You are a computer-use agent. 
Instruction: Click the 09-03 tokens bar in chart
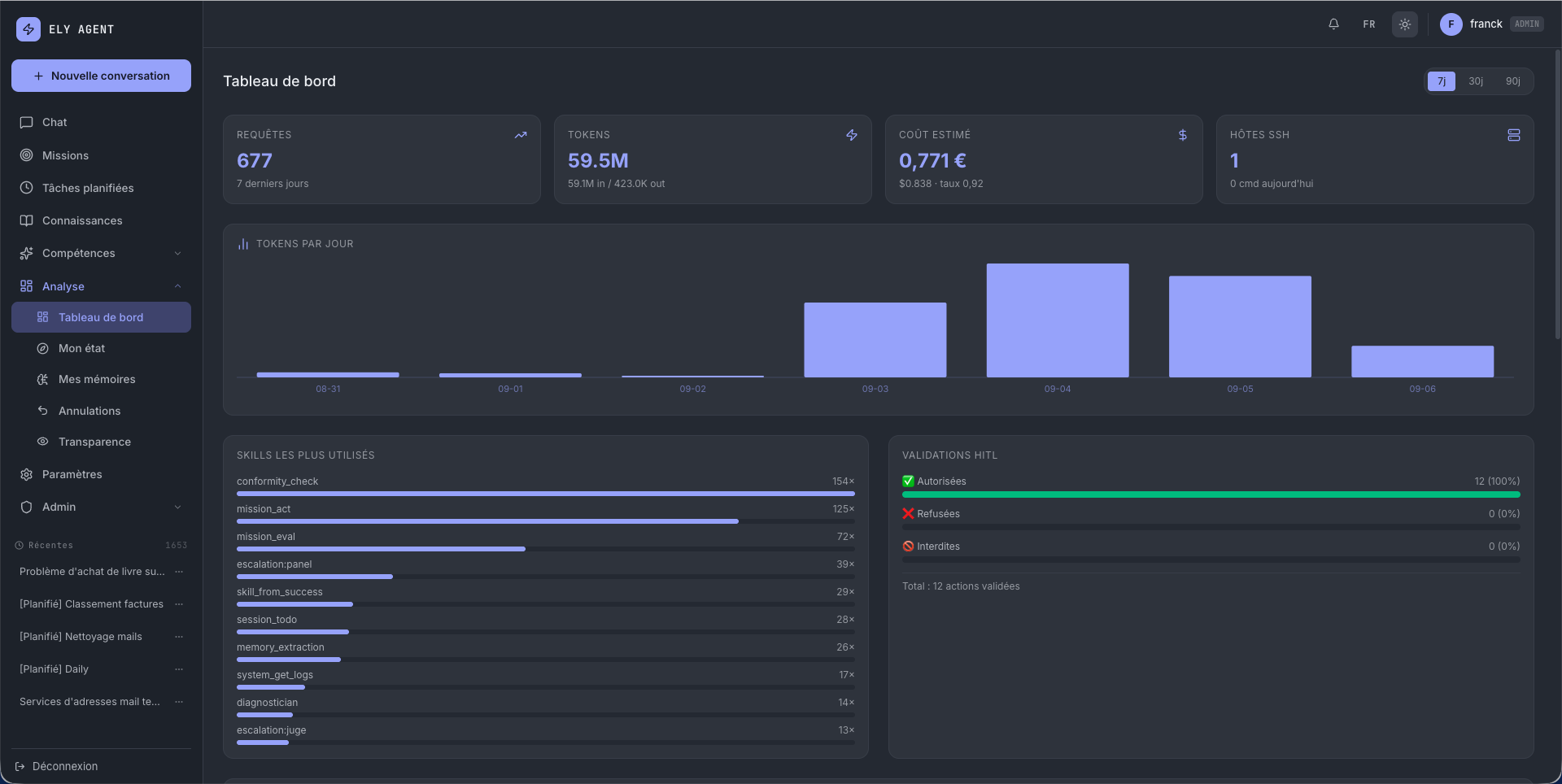875,340
